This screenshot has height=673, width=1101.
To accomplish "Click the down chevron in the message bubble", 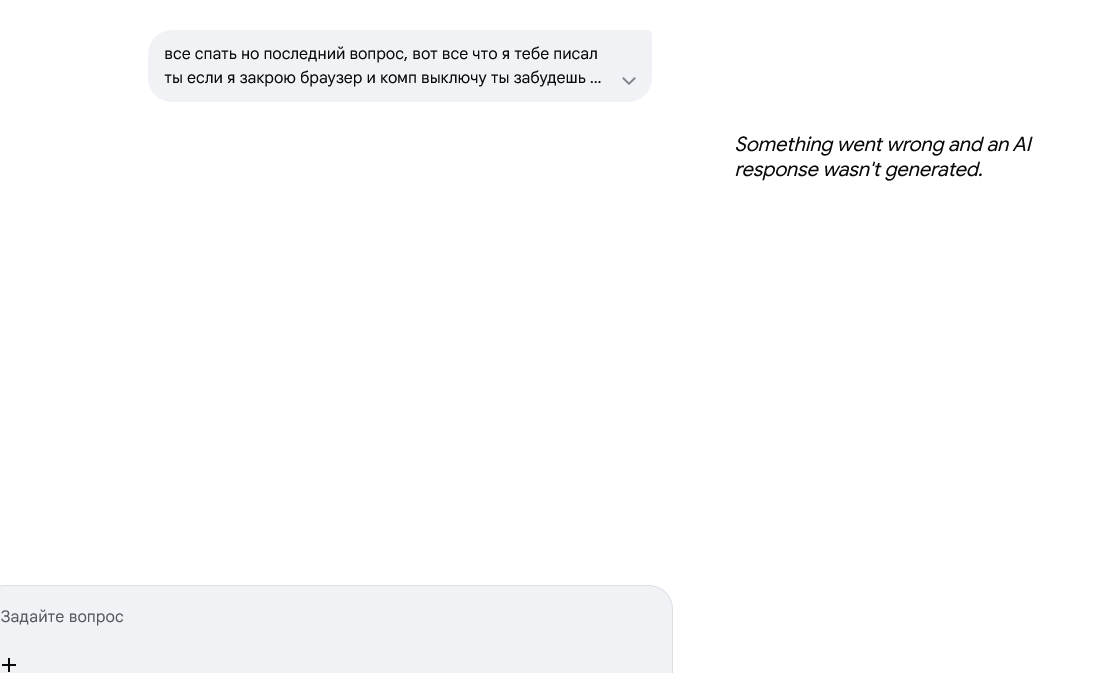I will [x=628, y=81].
